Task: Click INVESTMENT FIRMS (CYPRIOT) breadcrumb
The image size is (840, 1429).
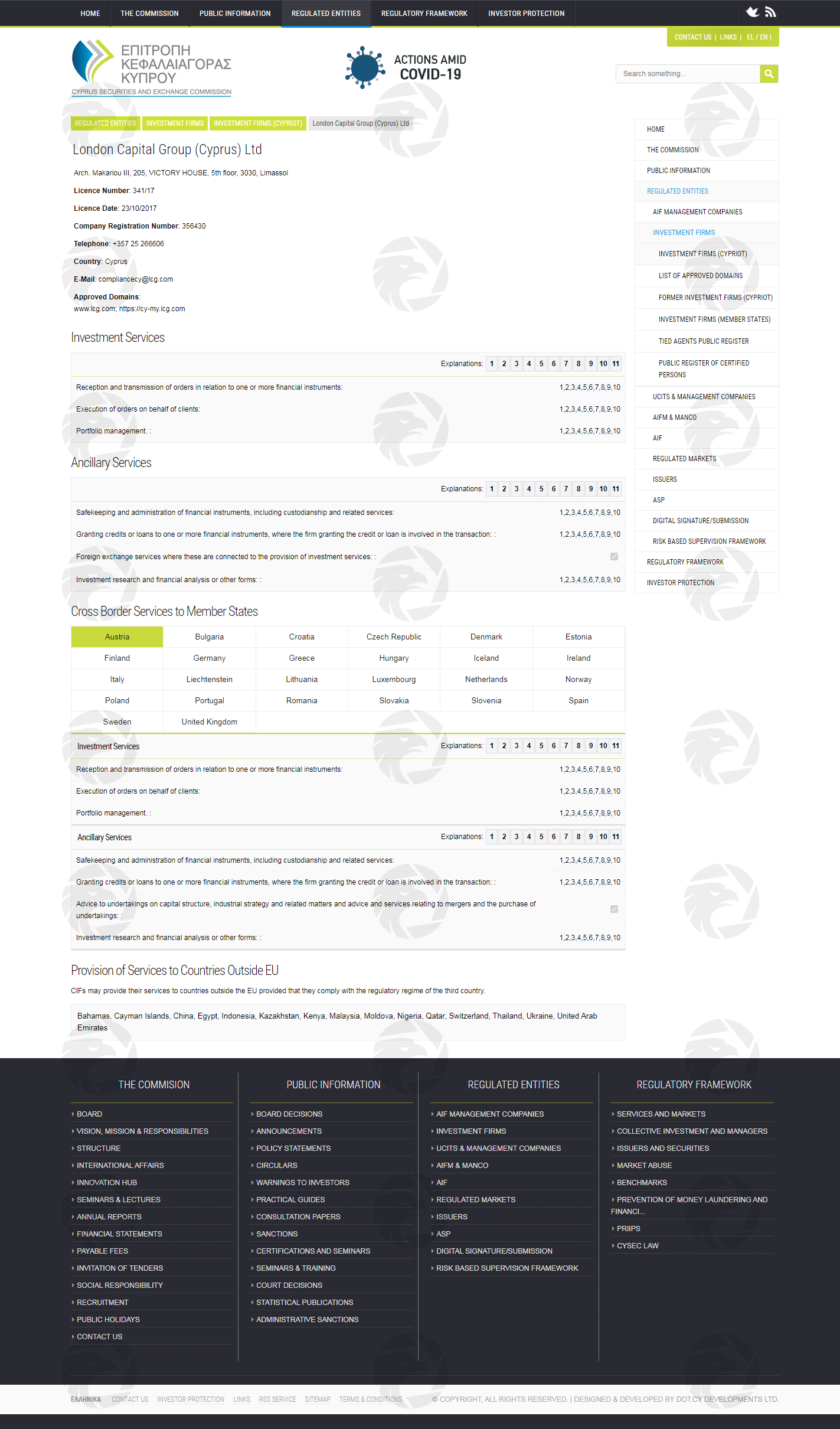Action: pos(258,123)
